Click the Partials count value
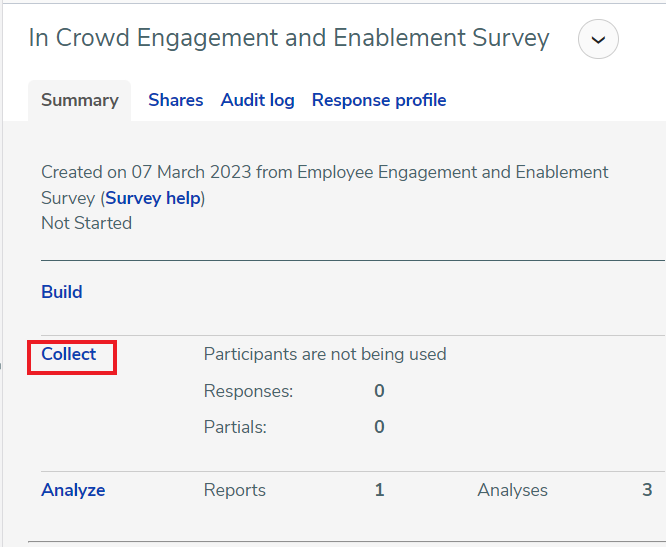This screenshot has height=547, width=666. coord(379,427)
